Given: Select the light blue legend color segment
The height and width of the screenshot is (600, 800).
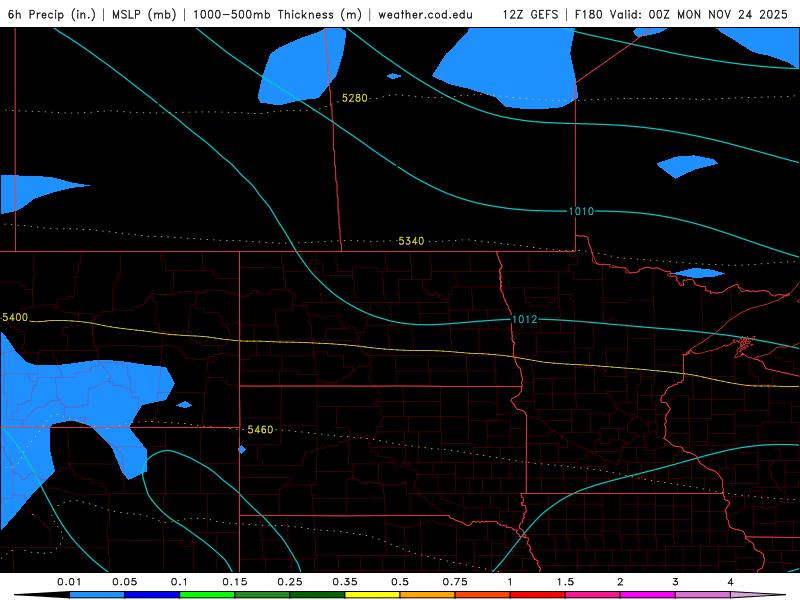Looking at the screenshot, I should (97, 595).
